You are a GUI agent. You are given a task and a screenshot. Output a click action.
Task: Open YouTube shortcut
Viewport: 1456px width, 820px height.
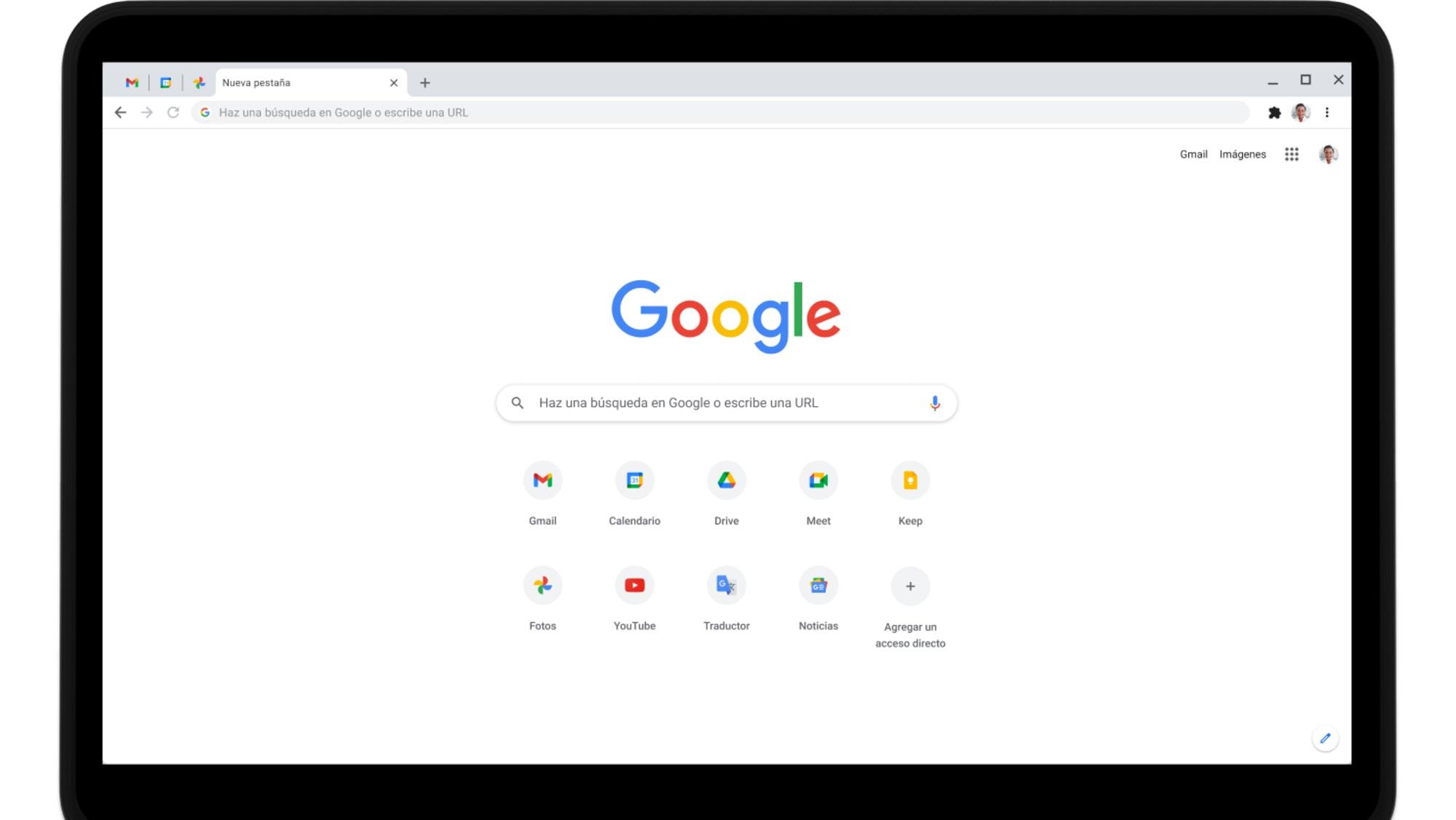tap(634, 585)
